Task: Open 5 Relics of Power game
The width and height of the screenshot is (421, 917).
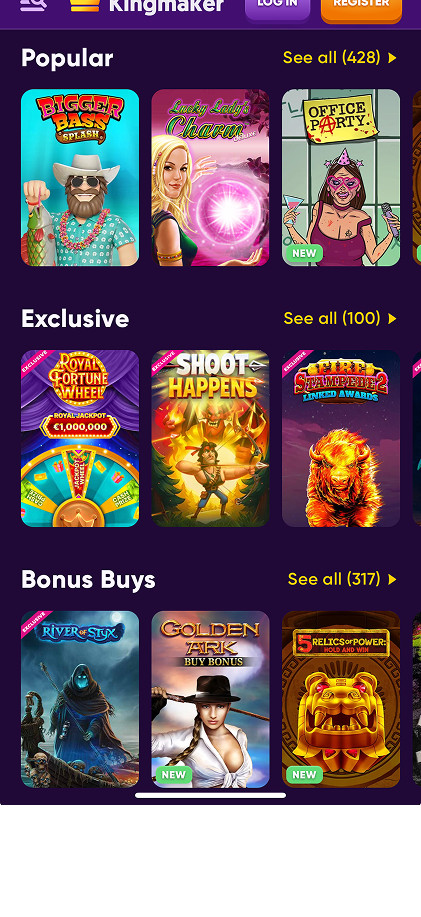Action: coord(341,699)
